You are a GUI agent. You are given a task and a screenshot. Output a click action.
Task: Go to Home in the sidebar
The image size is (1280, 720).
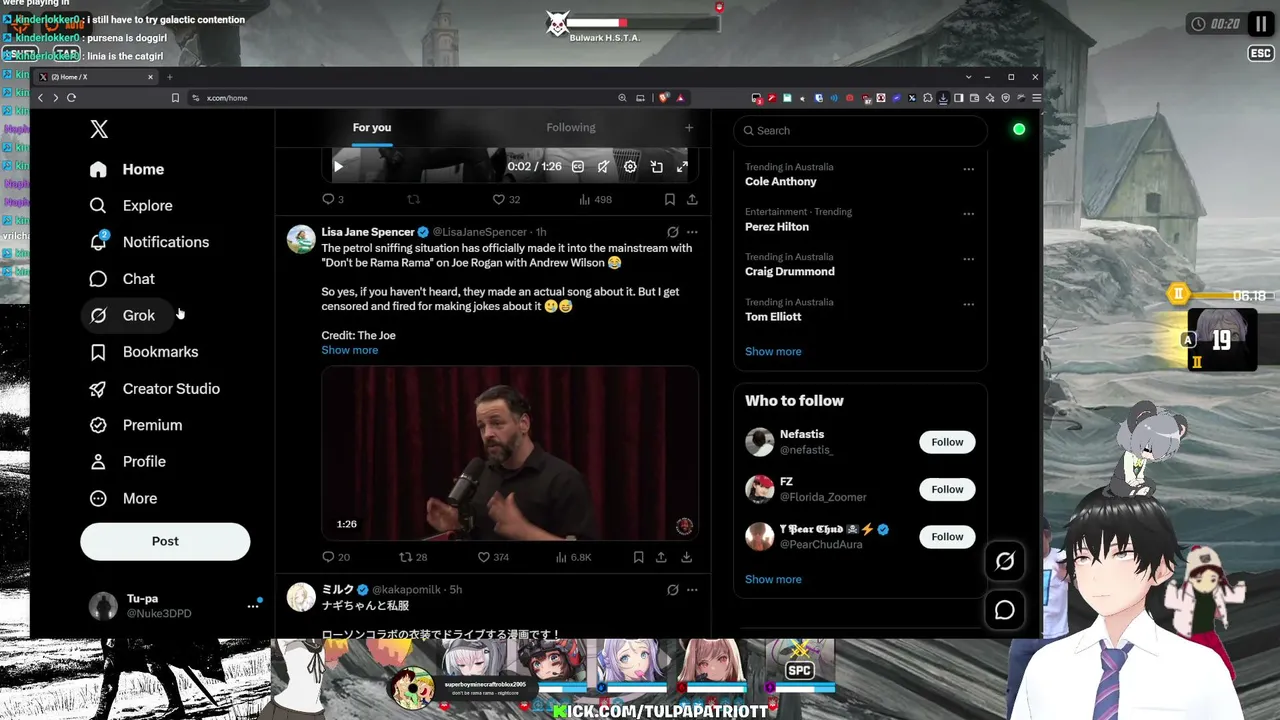[x=127, y=169]
